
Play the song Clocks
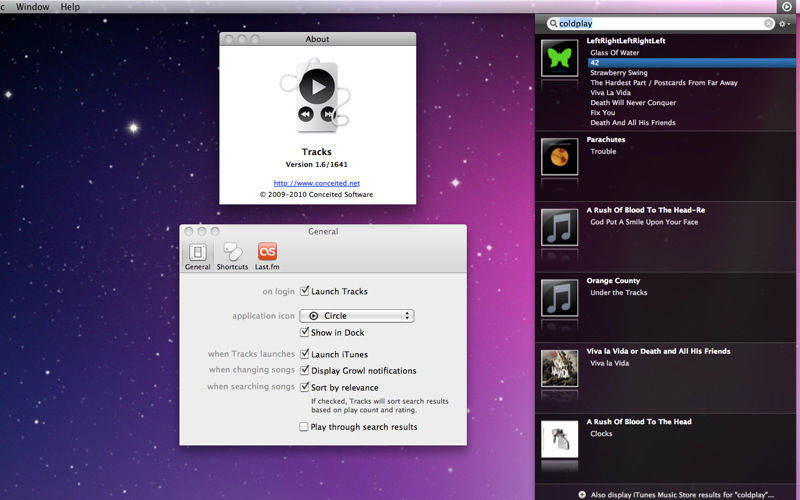click(x=601, y=434)
